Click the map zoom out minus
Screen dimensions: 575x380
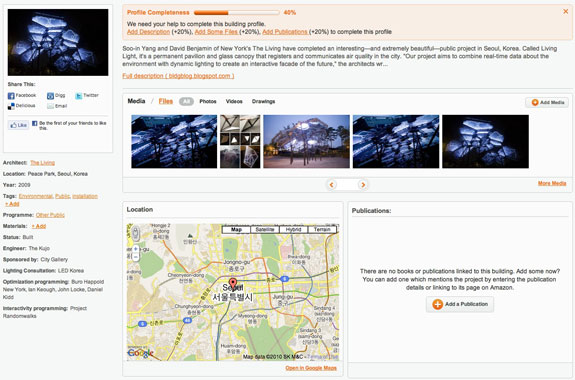(136, 257)
